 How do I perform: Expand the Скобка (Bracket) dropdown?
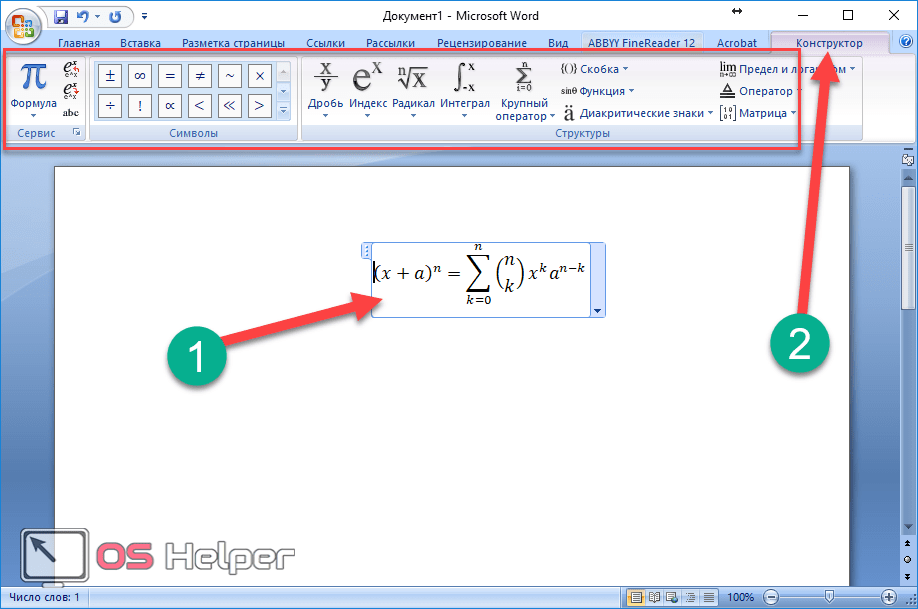(594, 69)
